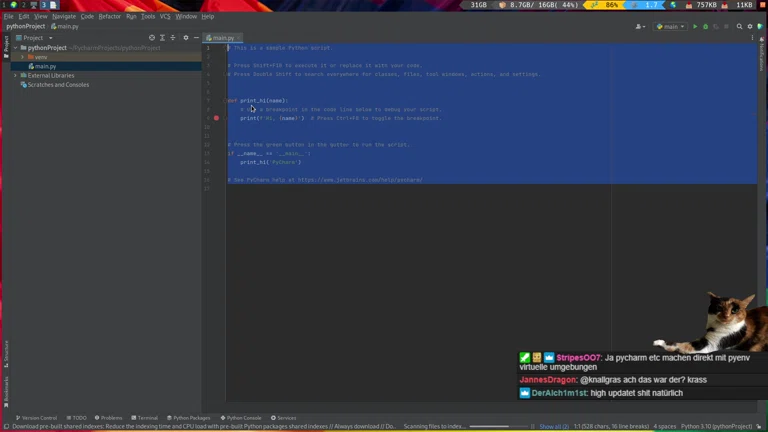The width and height of the screenshot is (768, 432).
Task: Open the Refactor menu
Action: click(x=109, y=16)
